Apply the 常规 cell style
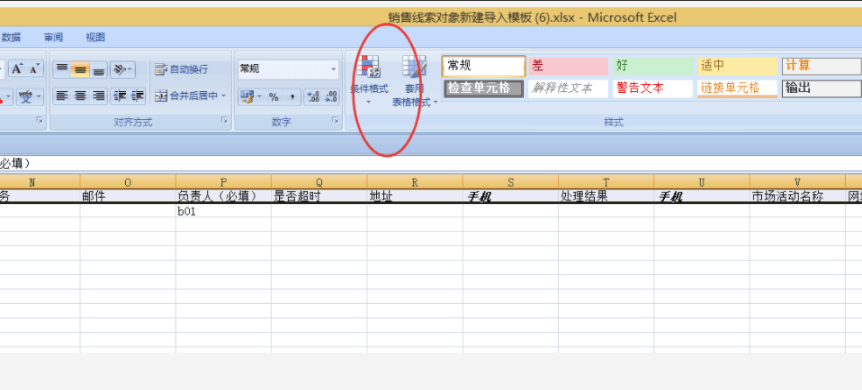This screenshot has height=390, width=862. 484,66
